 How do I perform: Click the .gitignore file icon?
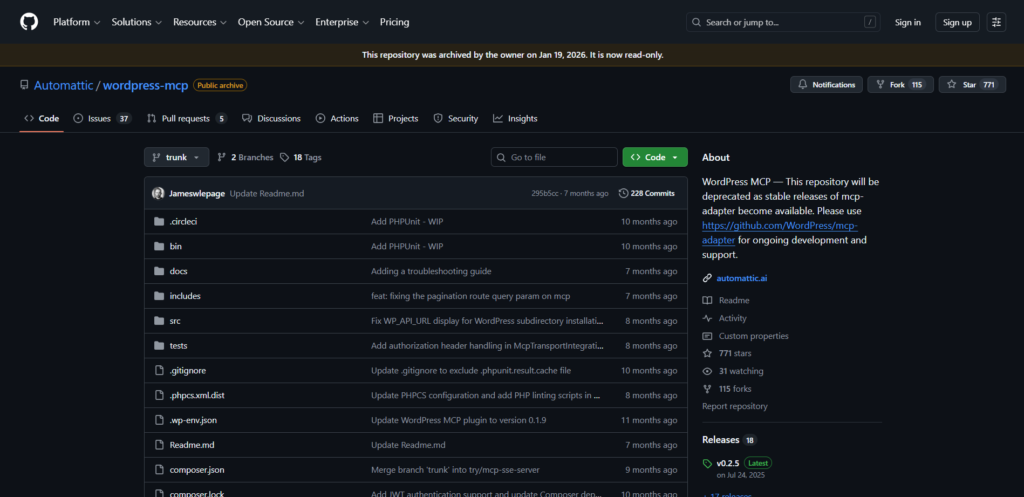click(x=159, y=370)
